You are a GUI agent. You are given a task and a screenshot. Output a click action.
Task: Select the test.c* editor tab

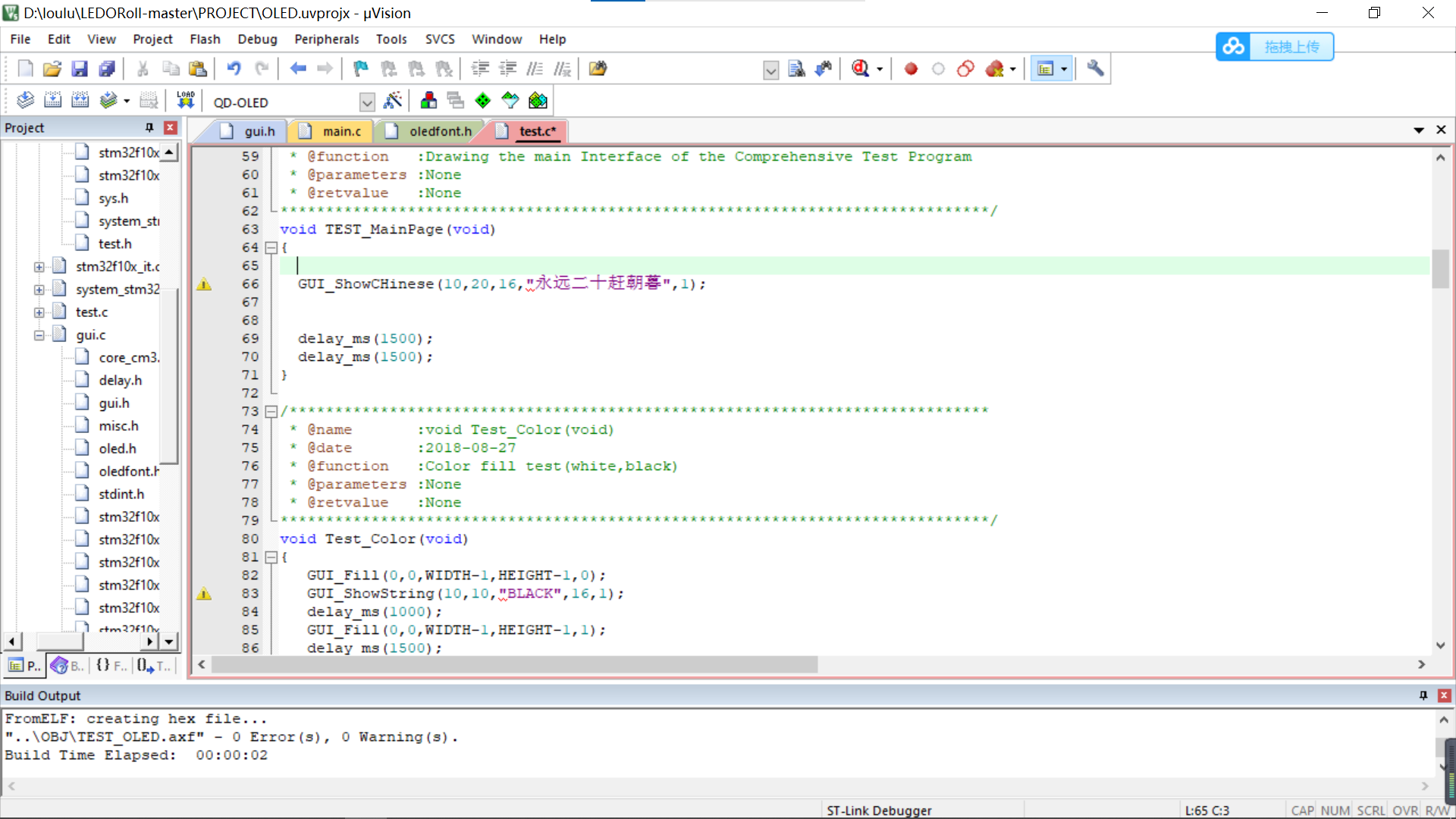(x=528, y=131)
